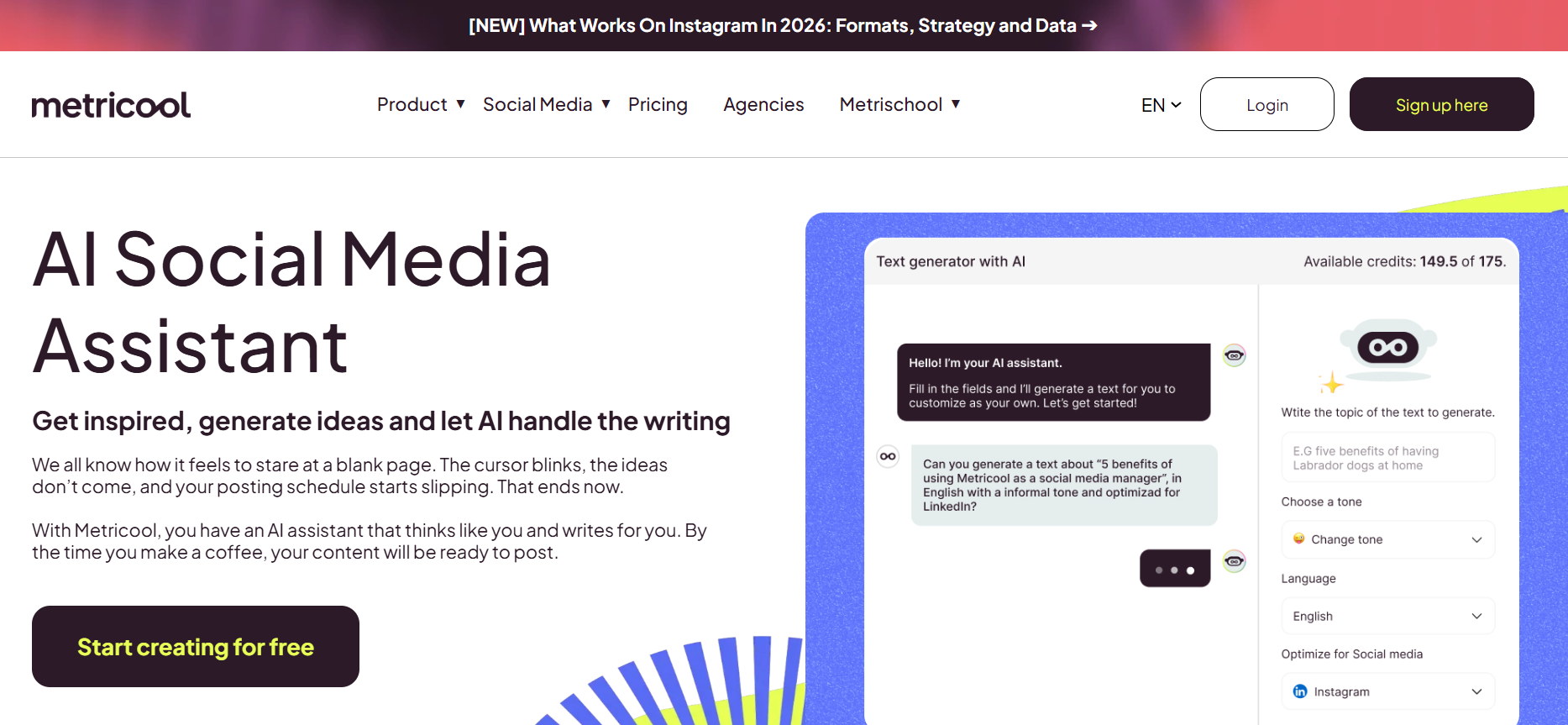This screenshot has height=725, width=1568.
Task: Click the user avatar beside the question message
Action: tap(888, 456)
